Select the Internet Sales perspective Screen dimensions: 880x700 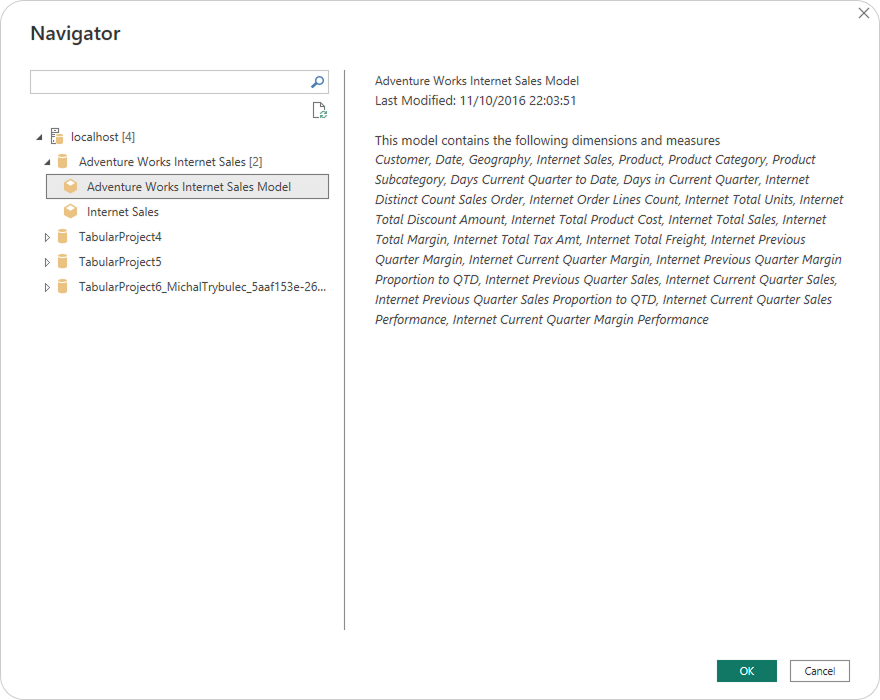122,212
